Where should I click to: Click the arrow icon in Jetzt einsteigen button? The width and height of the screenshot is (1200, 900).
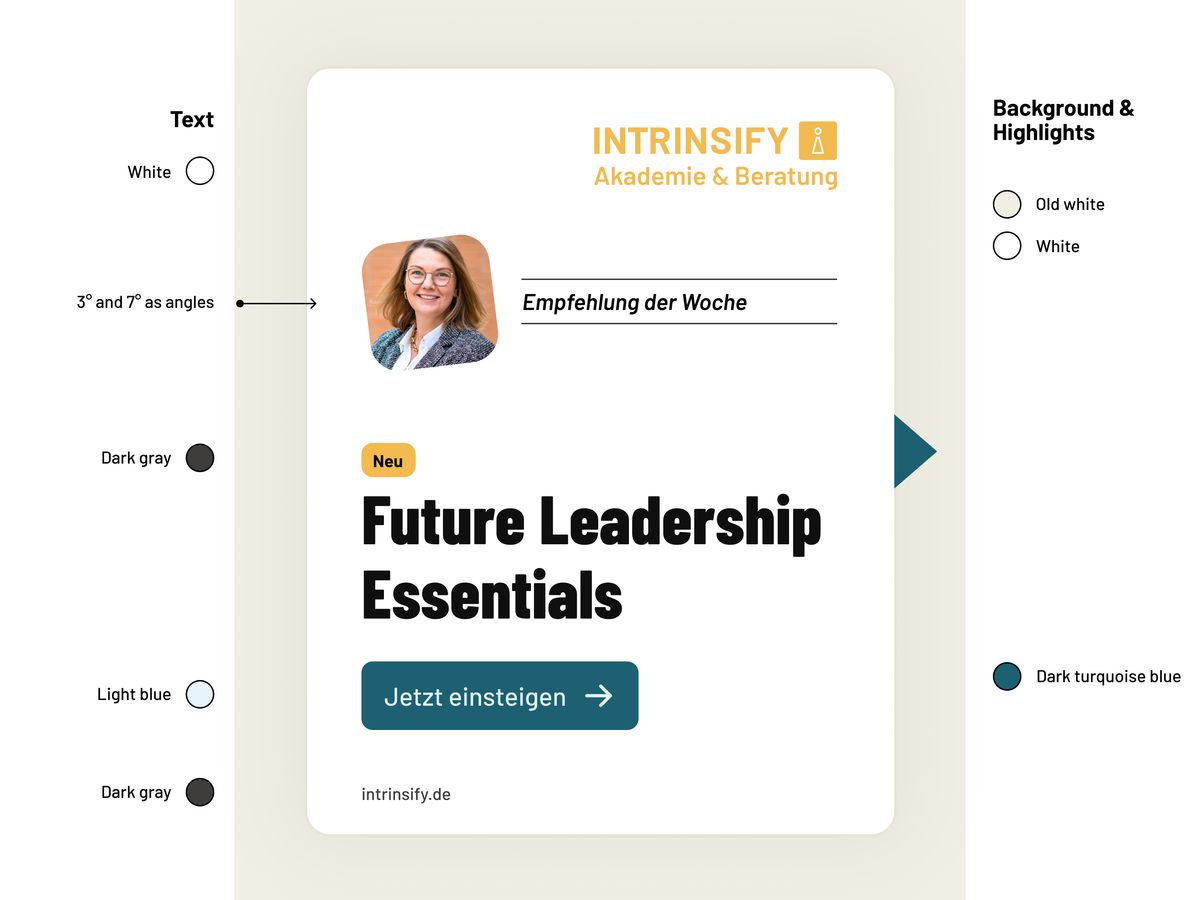click(x=599, y=696)
